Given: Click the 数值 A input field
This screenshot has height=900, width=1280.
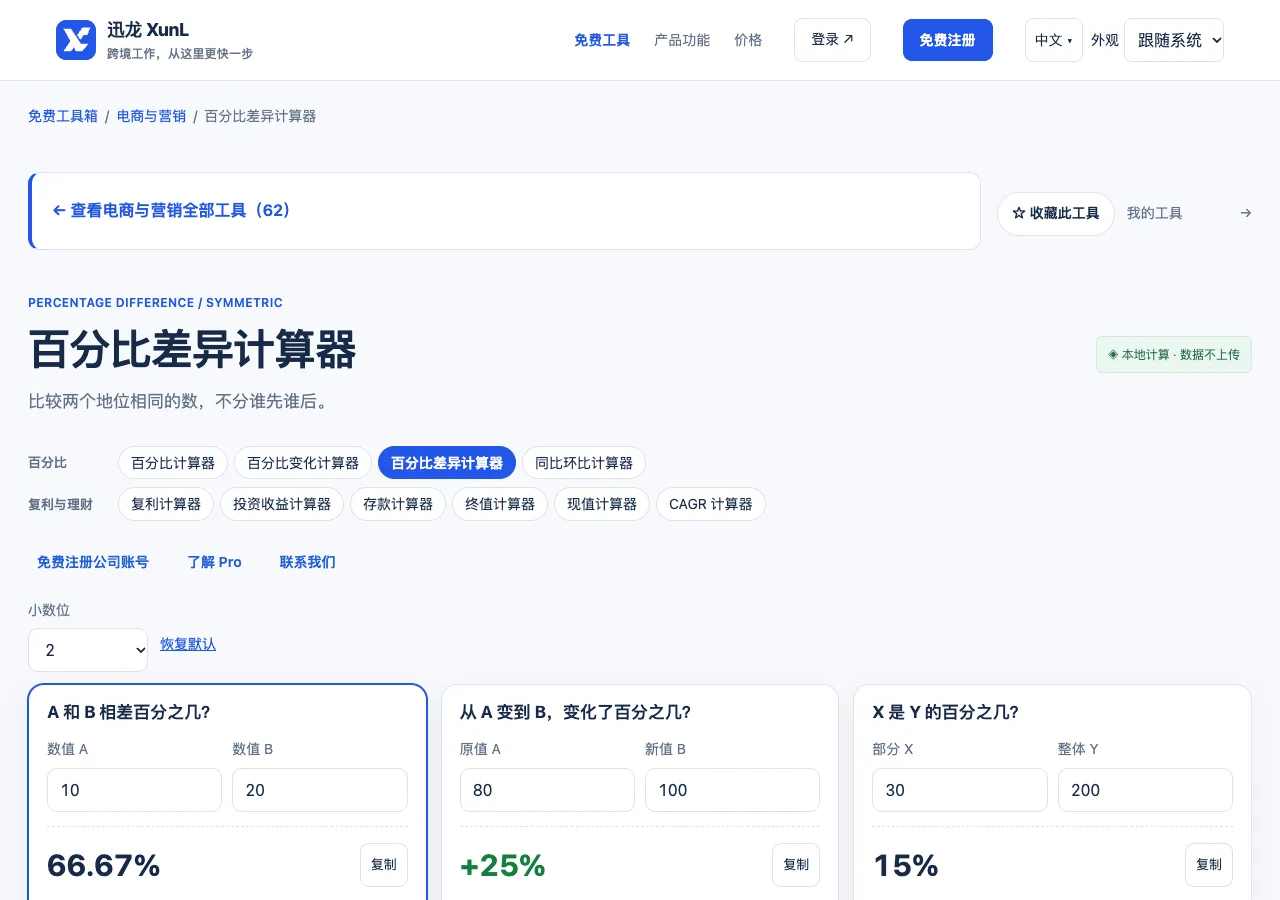Looking at the screenshot, I should pos(134,790).
